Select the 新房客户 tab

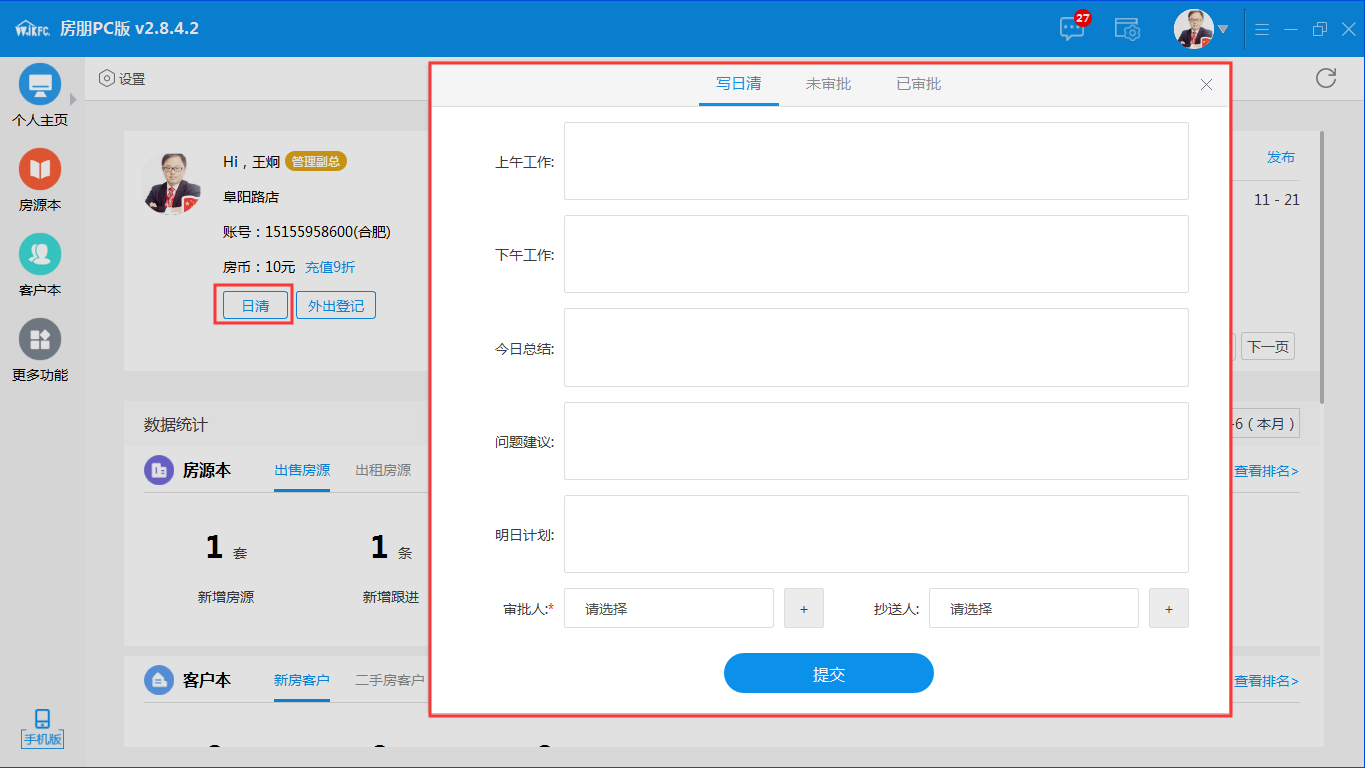click(x=302, y=680)
